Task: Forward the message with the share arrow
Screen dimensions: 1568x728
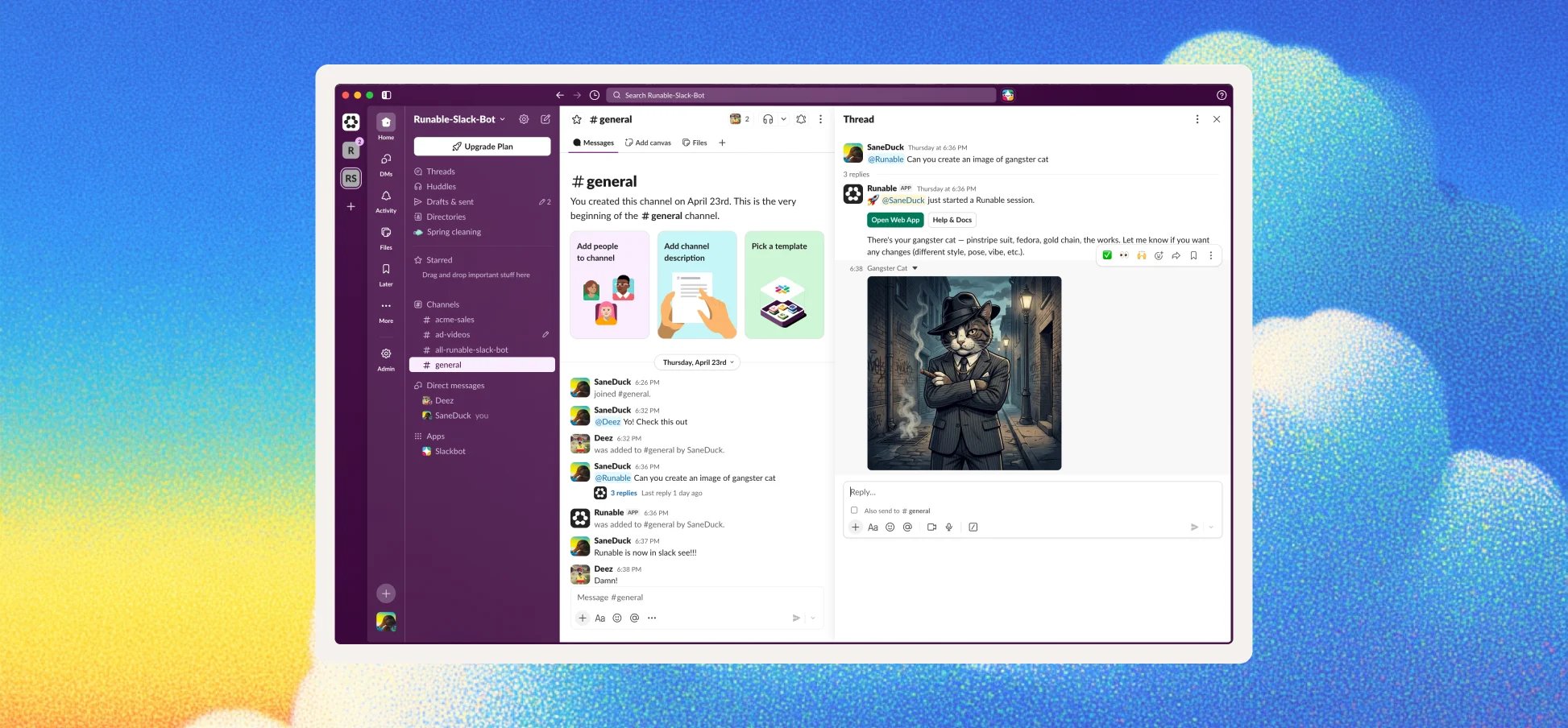Action: click(1176, 255)
